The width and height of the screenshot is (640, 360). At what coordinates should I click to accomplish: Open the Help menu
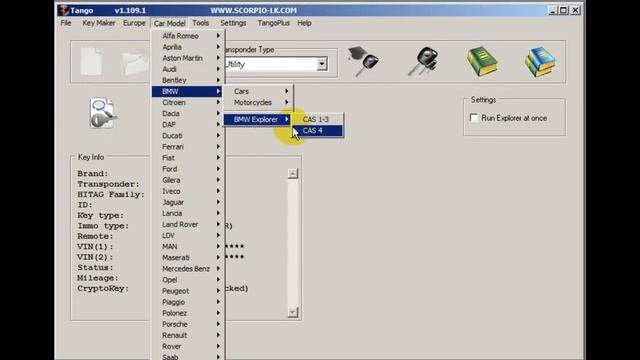304,23
